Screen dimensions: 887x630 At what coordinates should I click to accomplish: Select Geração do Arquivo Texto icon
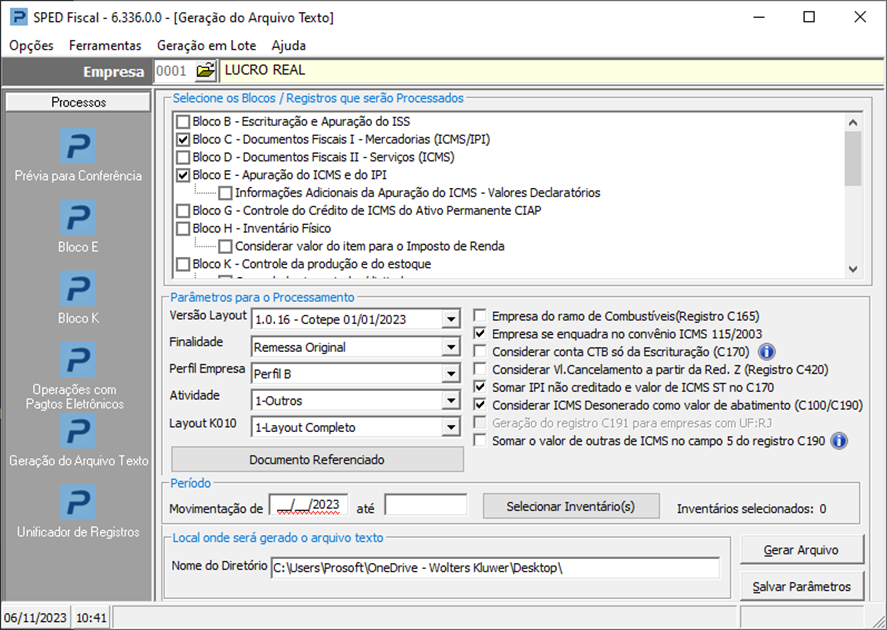coord(78,431)
